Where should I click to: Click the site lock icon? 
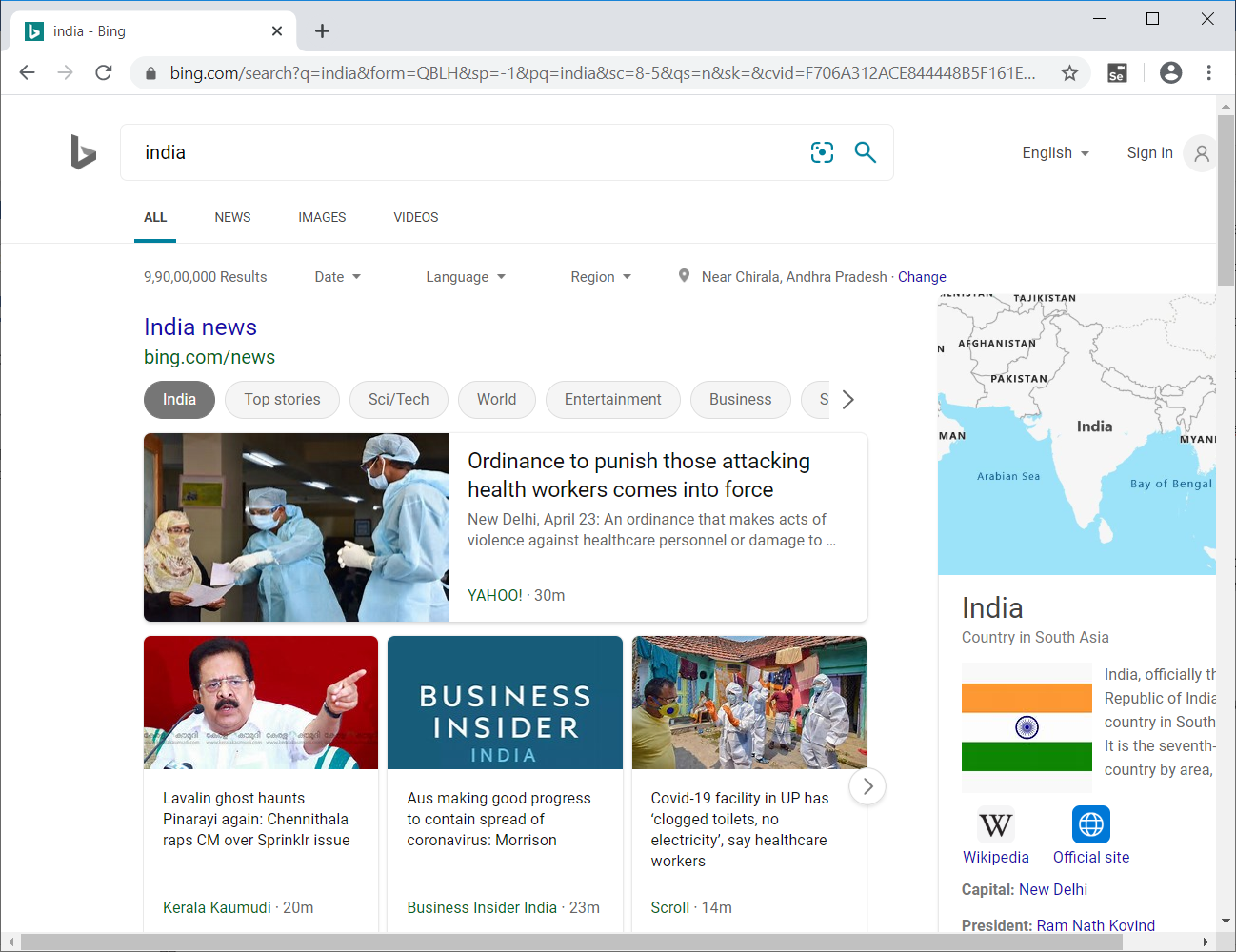(150, 73)
